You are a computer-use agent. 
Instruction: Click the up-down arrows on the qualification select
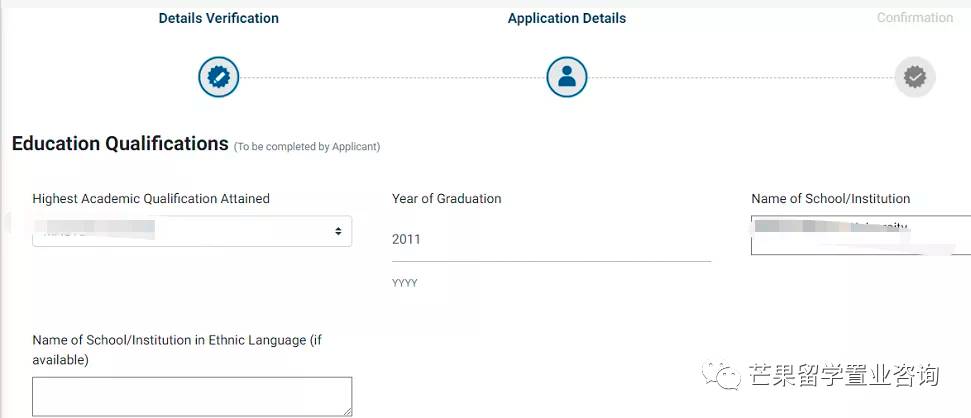click(338, 231)
